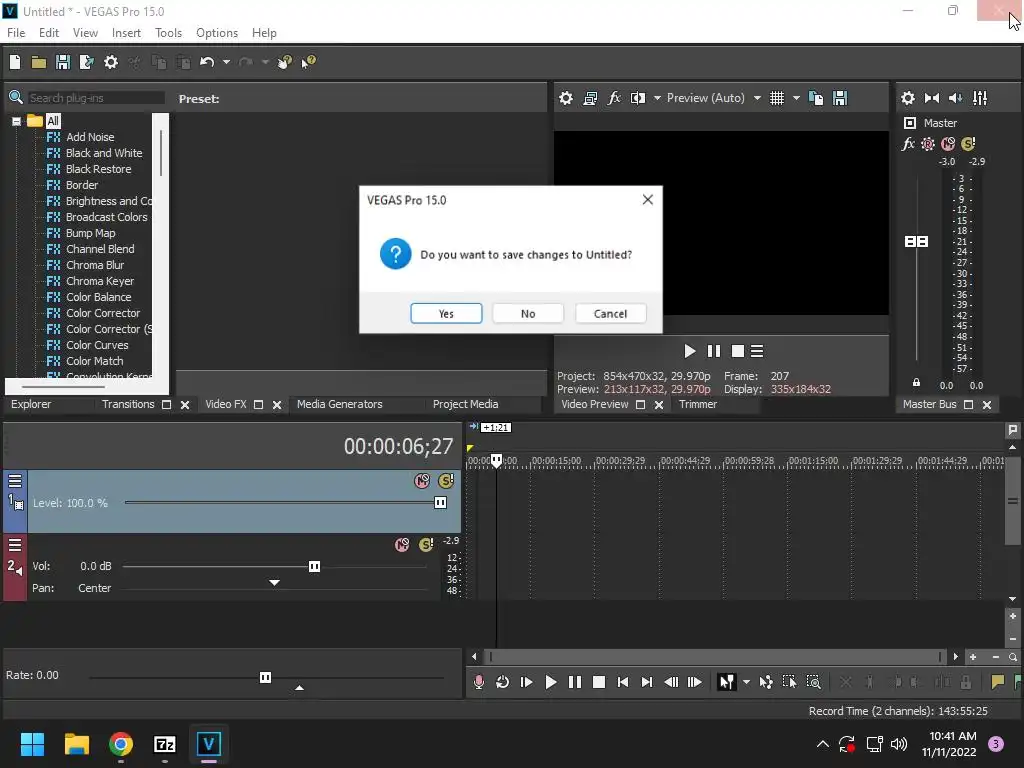Open Video Output FX in preview toolbar
1024x768 pixels.
(x=614, y=98)
